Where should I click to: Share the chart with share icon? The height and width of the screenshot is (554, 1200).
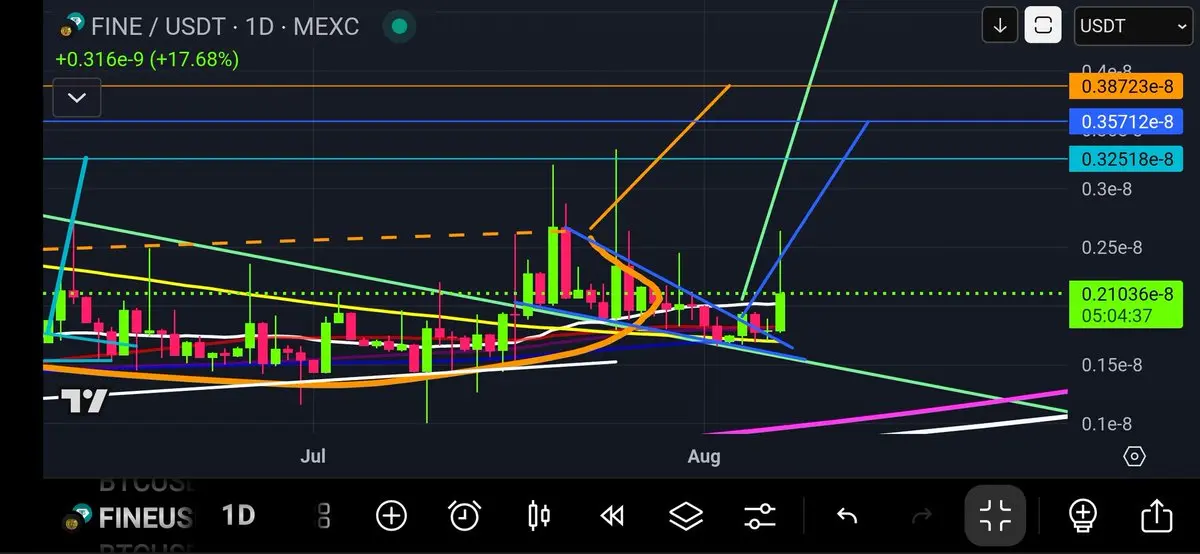1156,516
